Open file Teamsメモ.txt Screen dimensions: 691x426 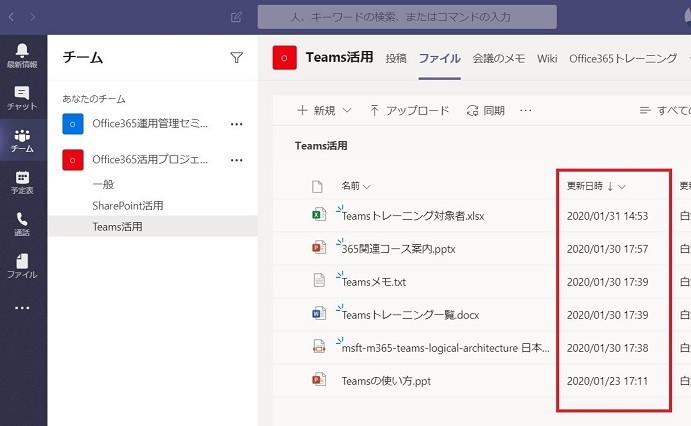click(374, 282)
